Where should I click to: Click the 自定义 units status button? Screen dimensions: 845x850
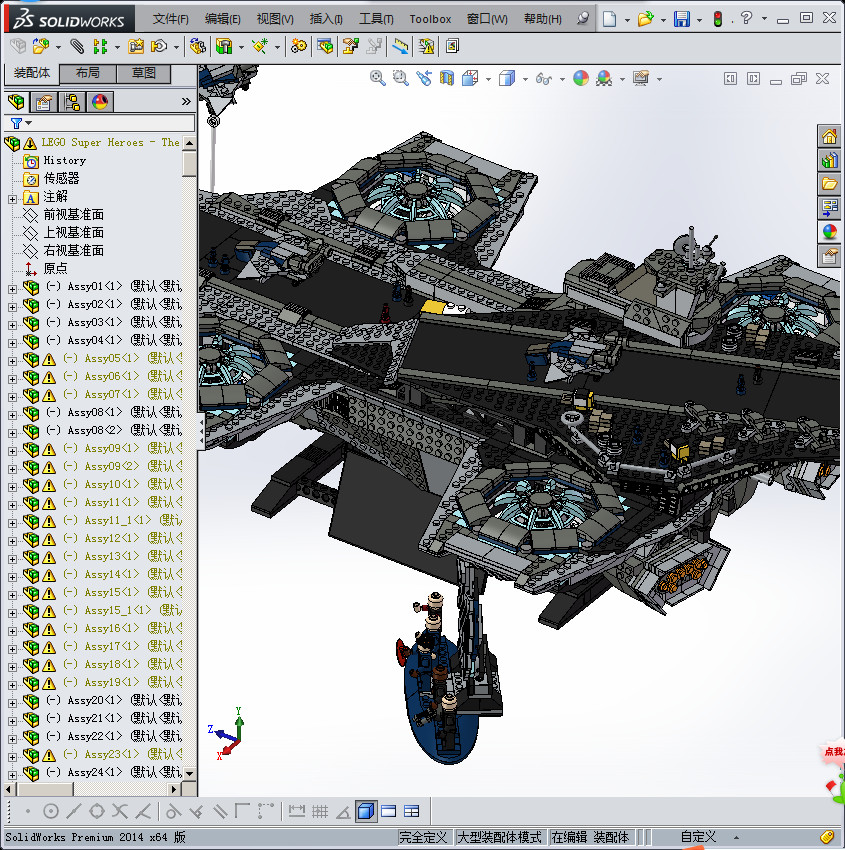[x=698, y=838]
